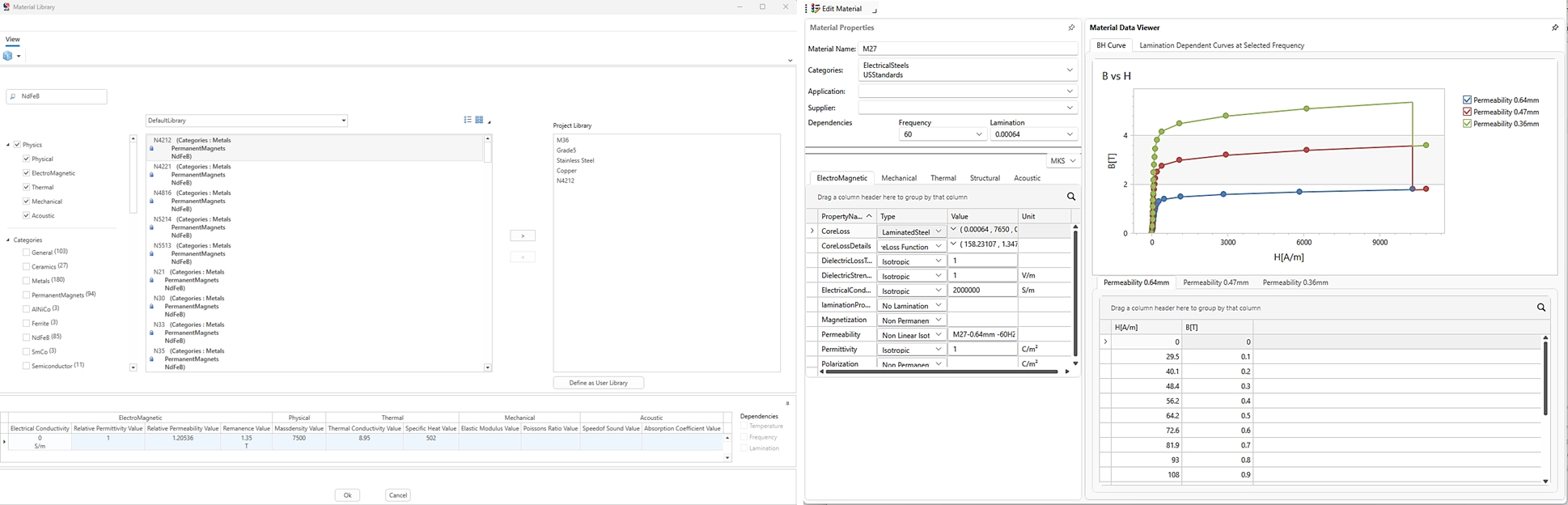This screenshot has height=505, width=1568.
Task: Uncheck the Thermal physics checkbox
Action: click(x=27, y=187)
